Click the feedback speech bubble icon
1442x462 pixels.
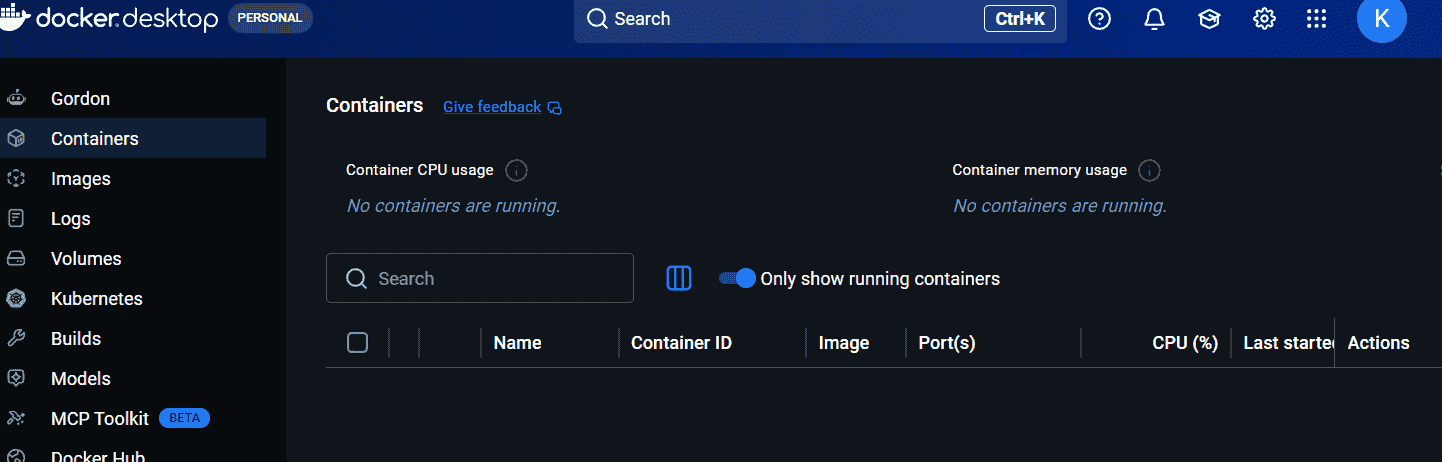point(555,108)
